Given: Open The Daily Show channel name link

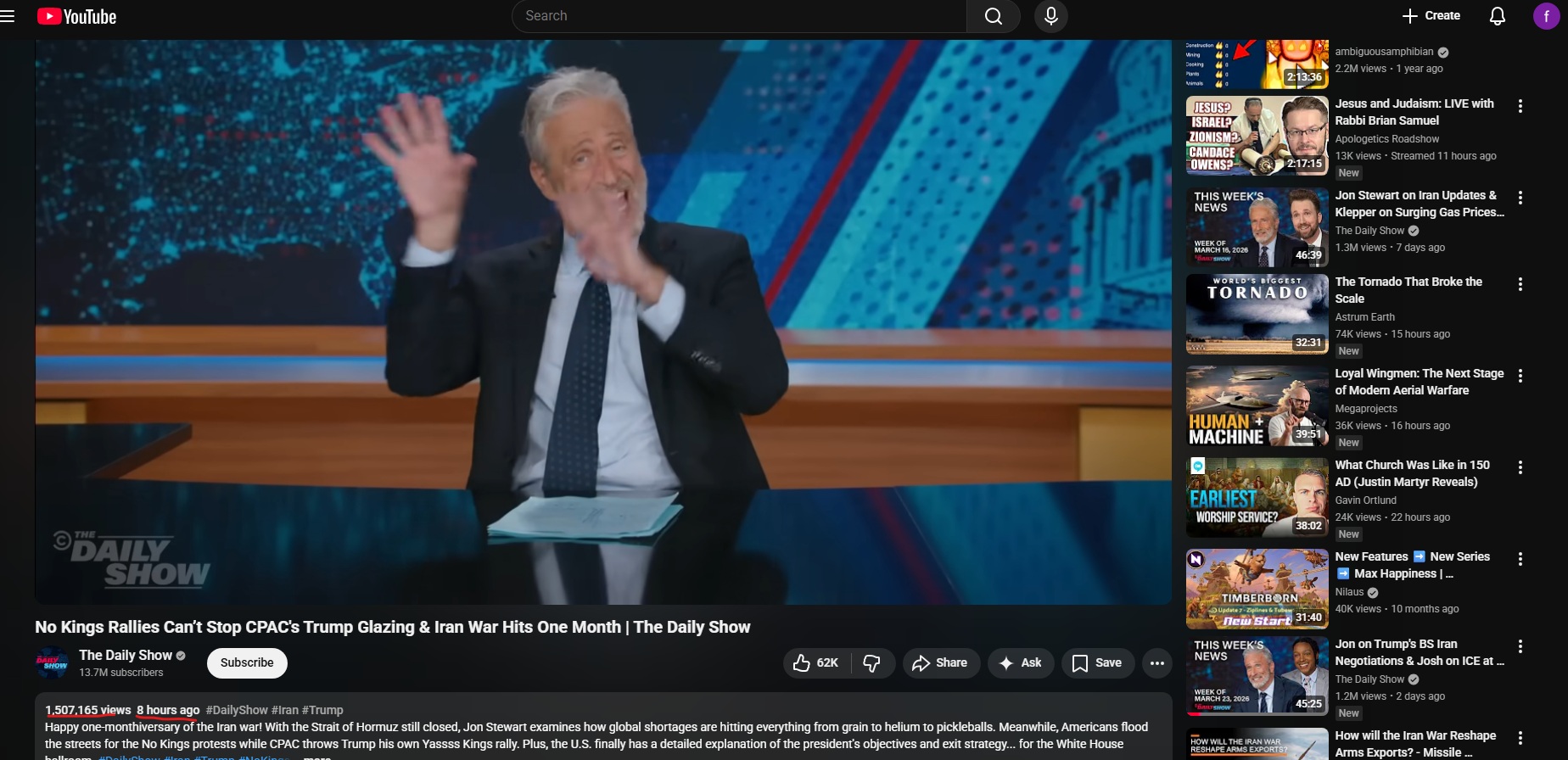Looking at the screenshot, I should [126, 656].
